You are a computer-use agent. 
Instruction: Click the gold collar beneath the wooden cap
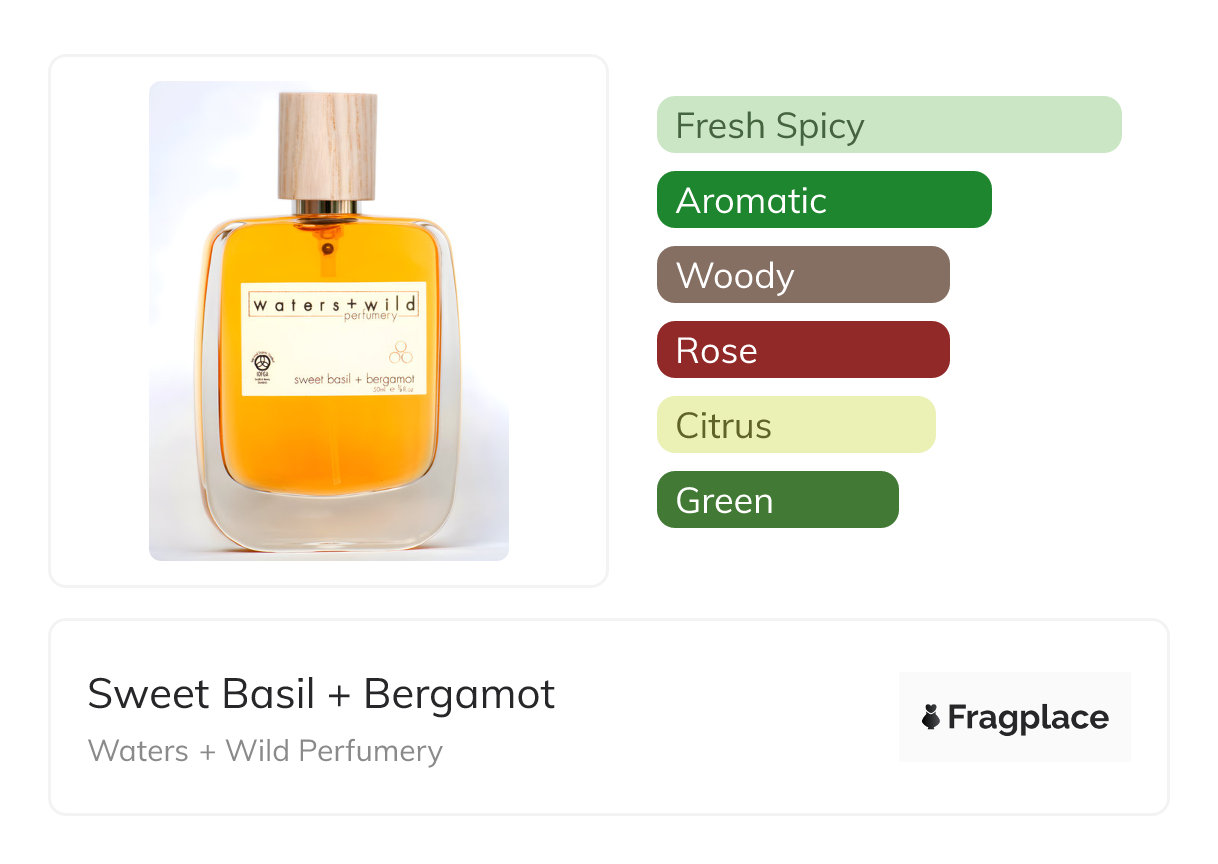tap(327, 207)
